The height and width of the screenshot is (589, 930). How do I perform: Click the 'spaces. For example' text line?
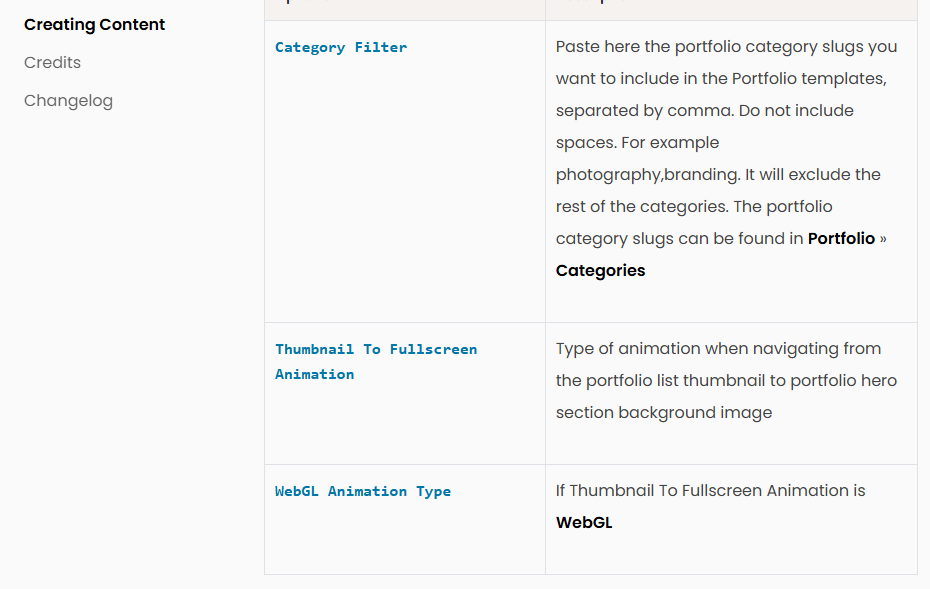click(x=637, y=142)
